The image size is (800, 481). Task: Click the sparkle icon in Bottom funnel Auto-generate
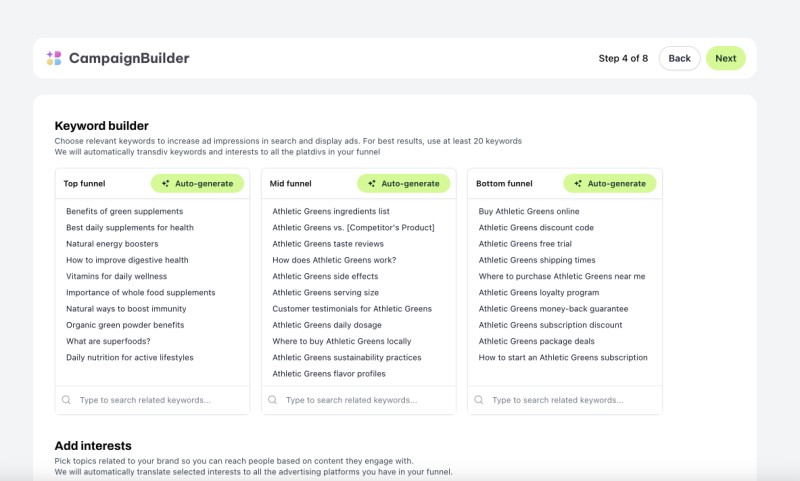click(x=578, y=184)
